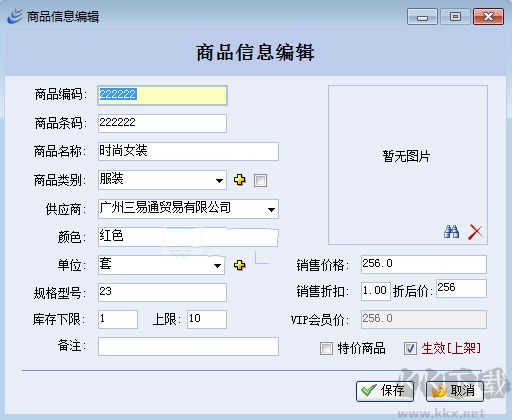This screenshot has height=420, width=512.
Task: Save the product with 保存 button
Action: pos(385,391)
